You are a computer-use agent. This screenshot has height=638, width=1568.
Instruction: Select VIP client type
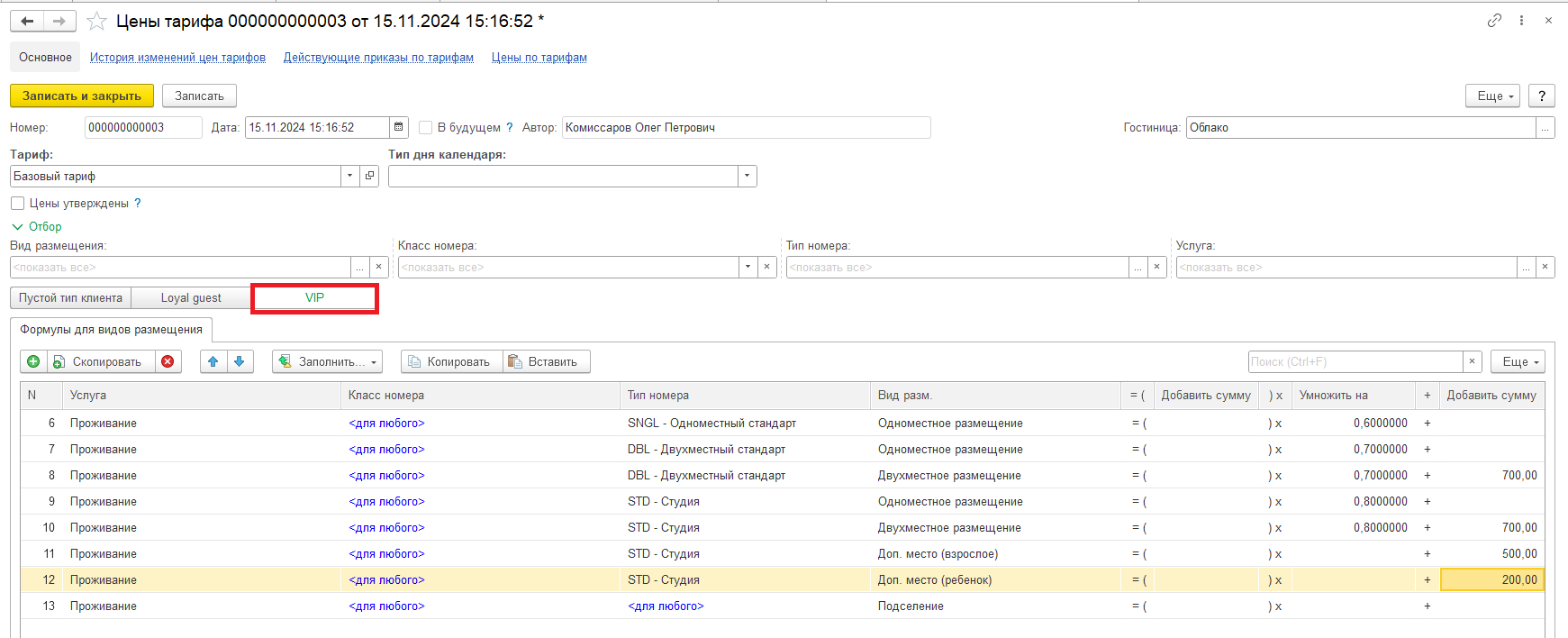coord(314,297)
